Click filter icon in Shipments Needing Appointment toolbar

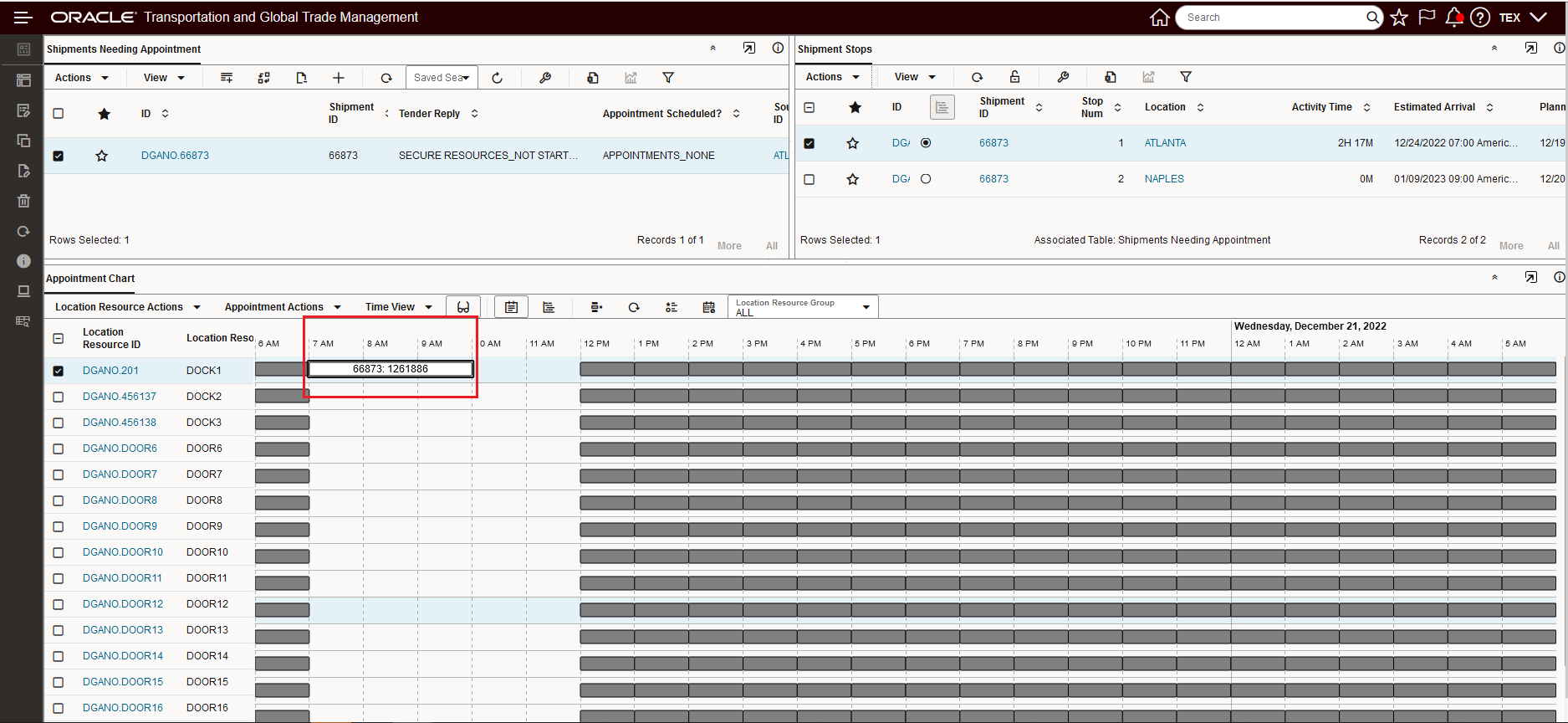click(x=668, y=78)
